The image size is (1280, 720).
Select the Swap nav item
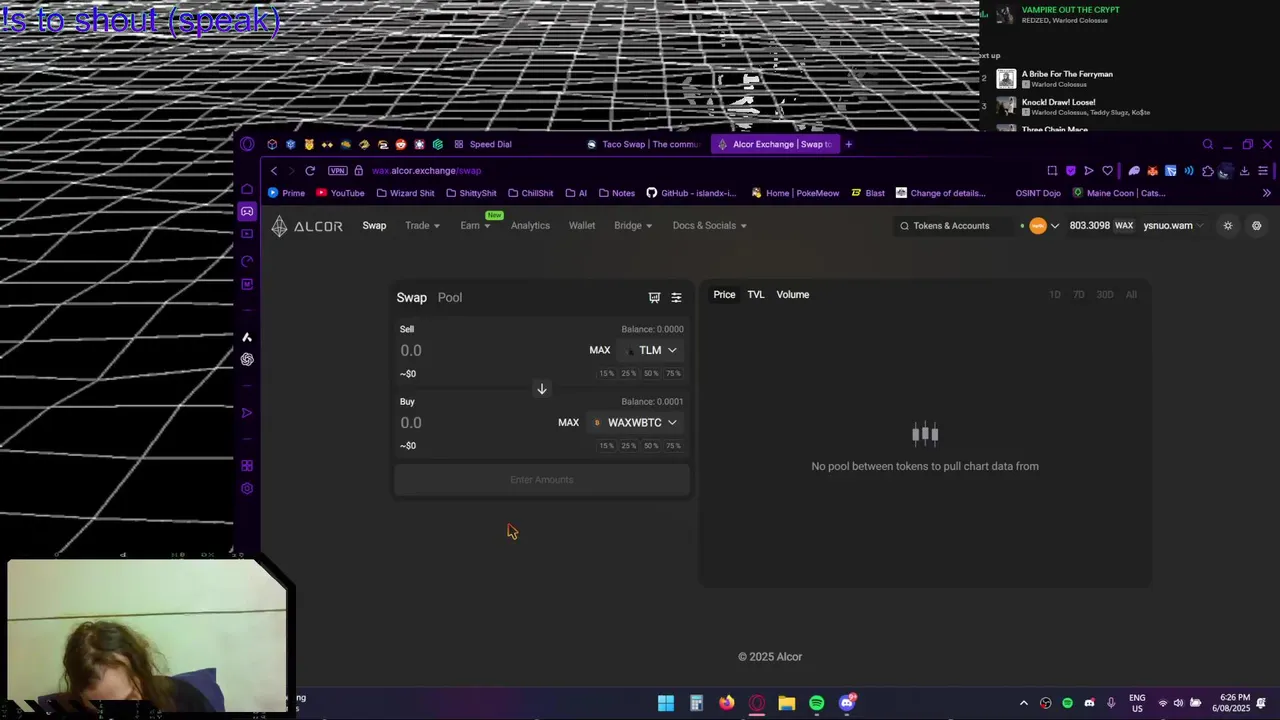point(374,226)
